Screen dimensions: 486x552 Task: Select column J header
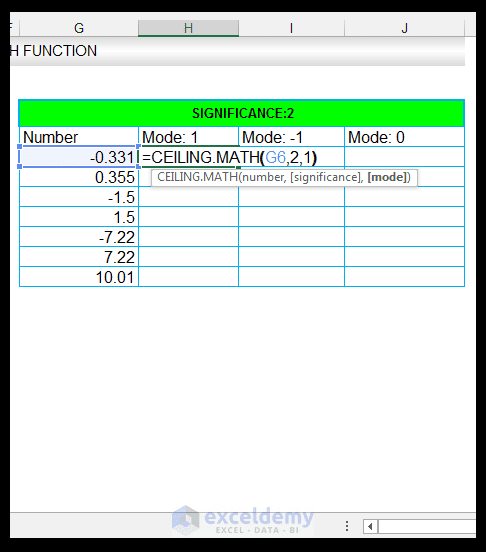pos(404,28)
